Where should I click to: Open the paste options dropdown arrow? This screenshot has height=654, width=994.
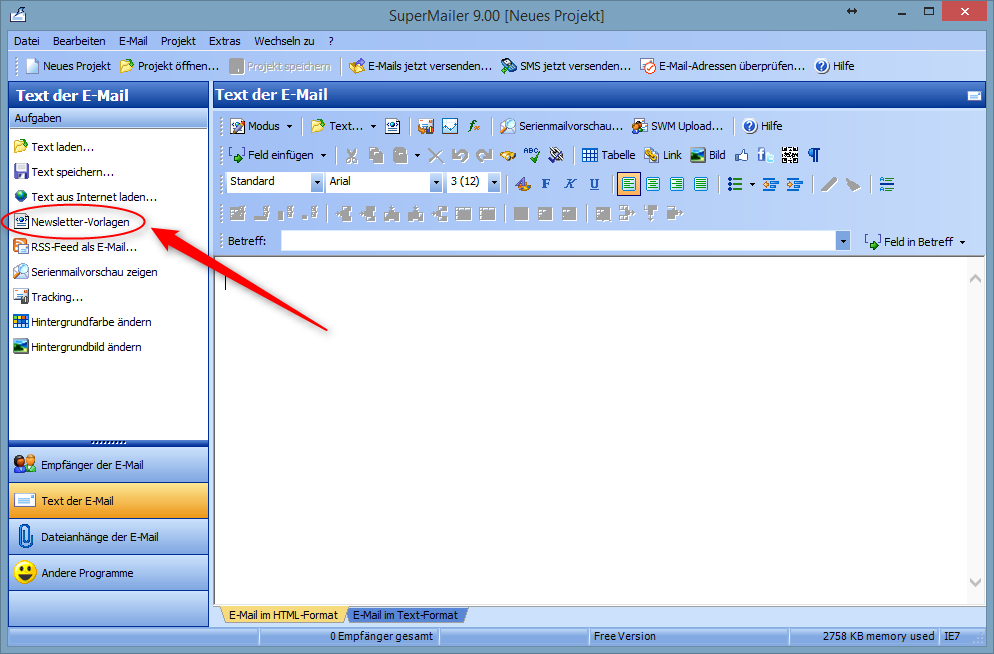417,155
